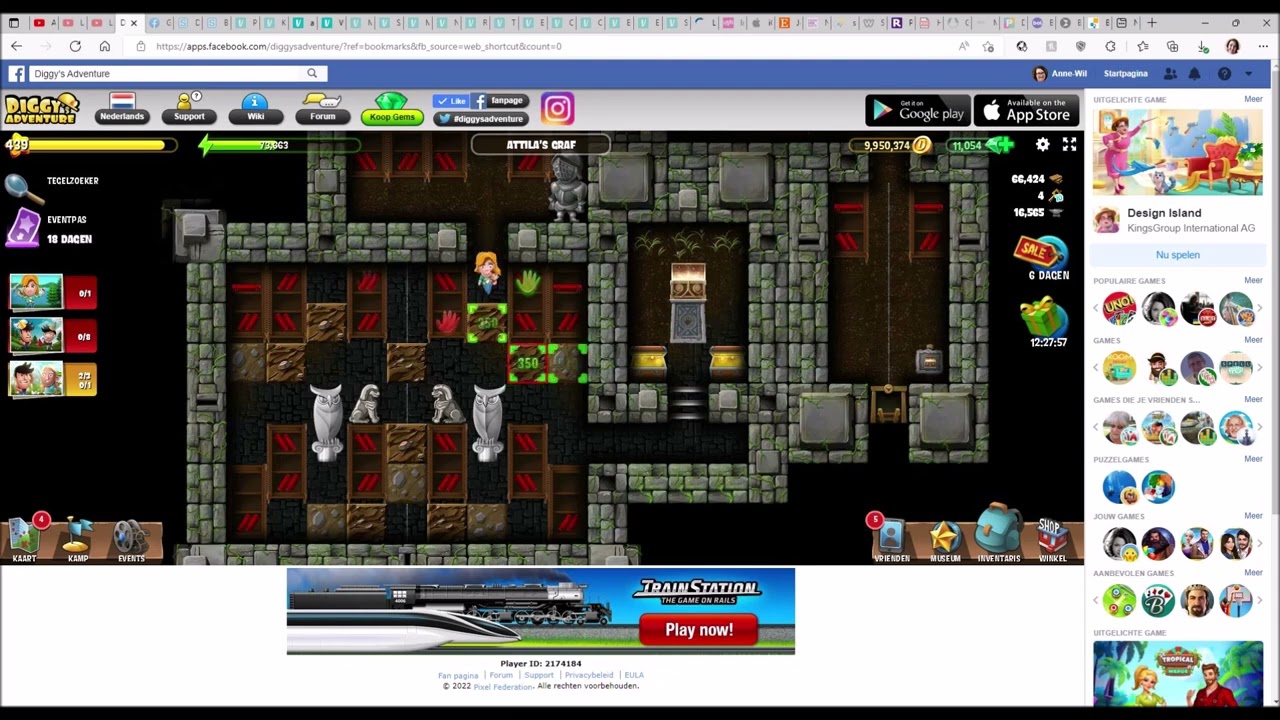Open the Privacybeleid footer link
The height and width of the screenshot is (720, 1280).
(589, 675)
